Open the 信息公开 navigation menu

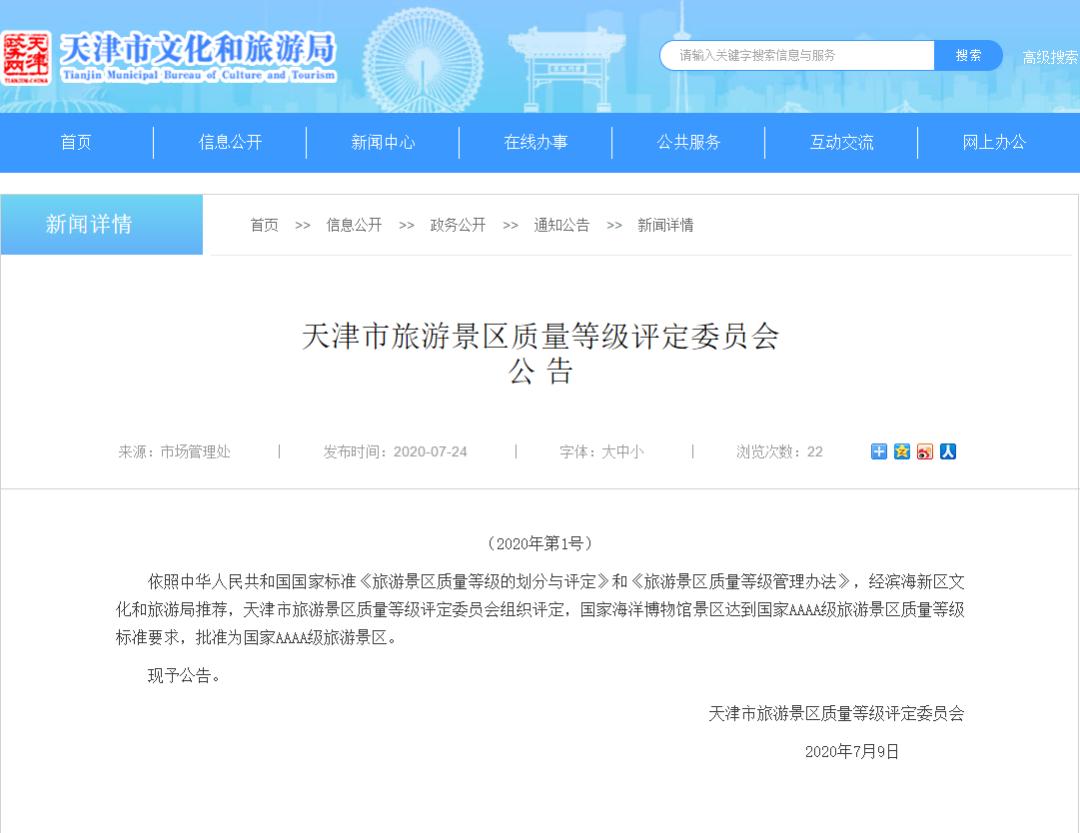pos(229,142)
